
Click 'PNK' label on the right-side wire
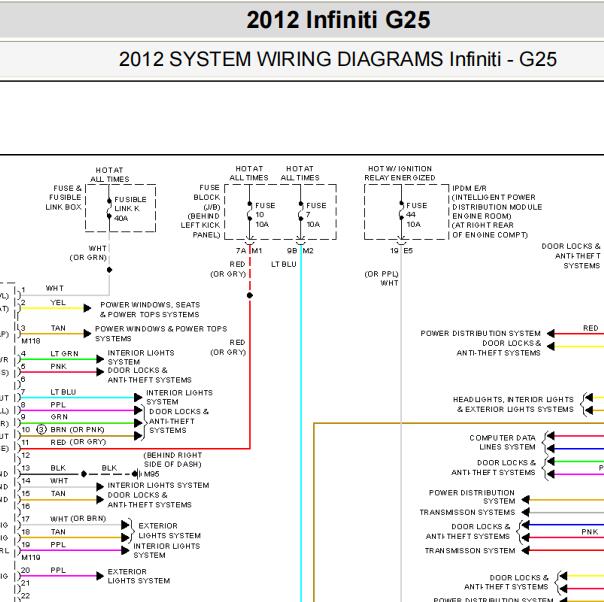[x=590, y=532]
